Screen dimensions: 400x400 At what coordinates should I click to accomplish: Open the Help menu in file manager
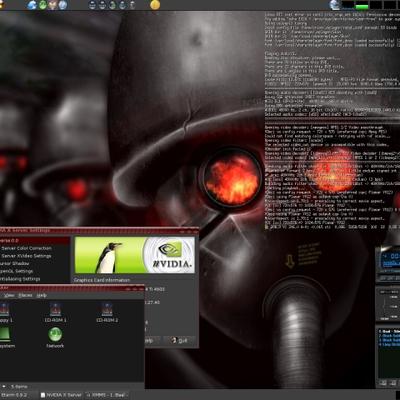pyautogui.click(x=42, y=295)
